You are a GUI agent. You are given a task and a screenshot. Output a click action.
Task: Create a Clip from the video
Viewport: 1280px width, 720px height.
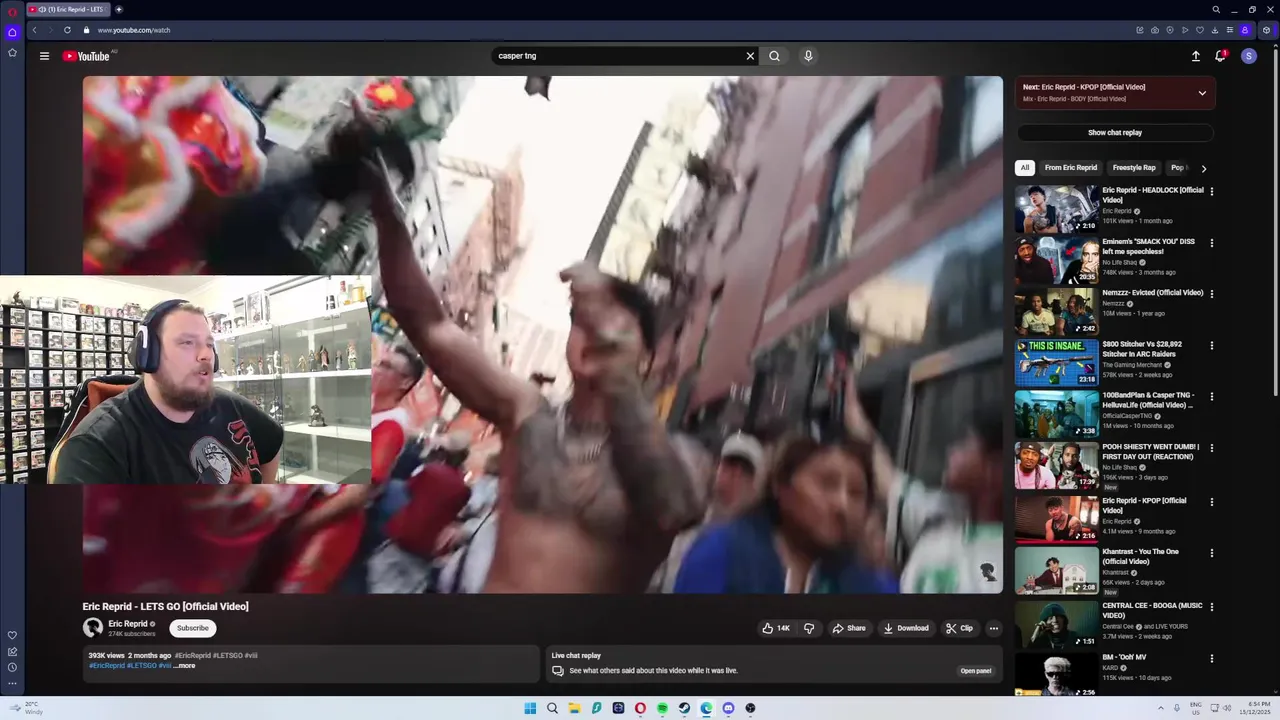[959, 628]
